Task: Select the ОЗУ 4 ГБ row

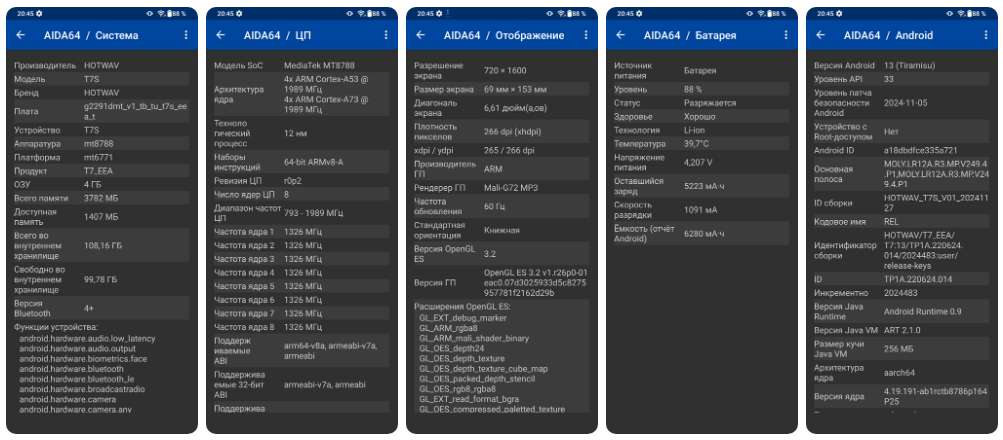Action: coord(101,184)
